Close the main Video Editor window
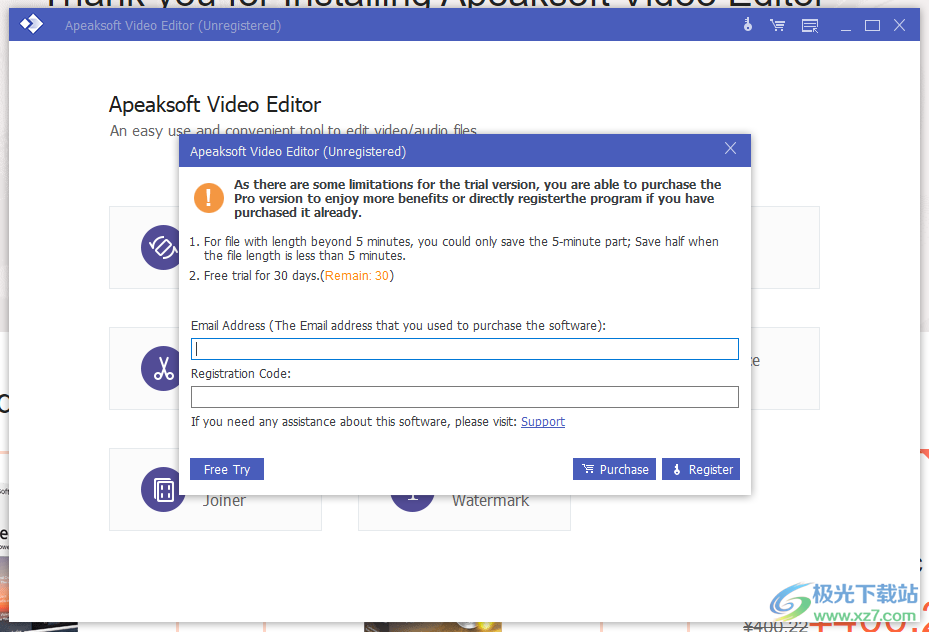Screen dimensions: 929x632 click(x=899, y=25)
